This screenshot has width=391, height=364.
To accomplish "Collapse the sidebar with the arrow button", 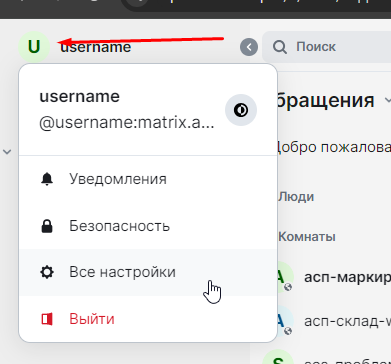I will (x=249, y=47).
